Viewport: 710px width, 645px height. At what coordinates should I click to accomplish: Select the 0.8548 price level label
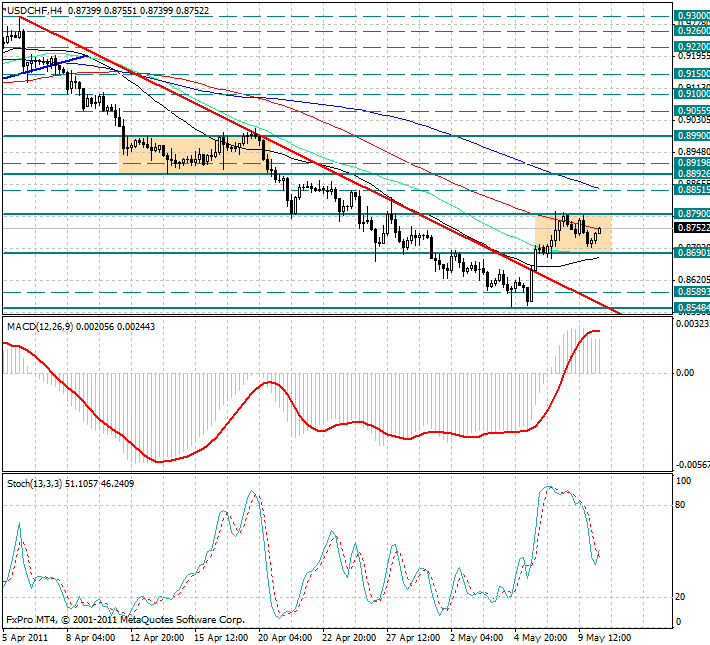pos(692,308)
